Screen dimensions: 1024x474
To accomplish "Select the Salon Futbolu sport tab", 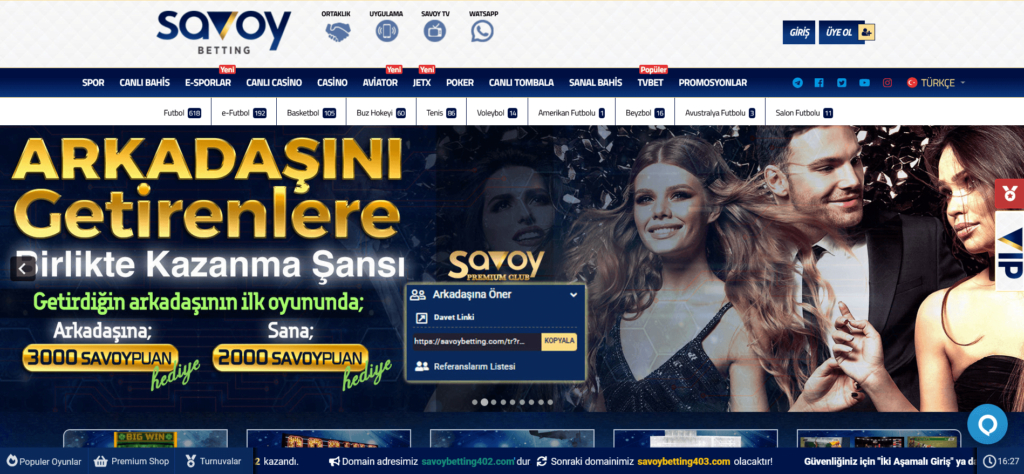I will click(x=804, y=113).
